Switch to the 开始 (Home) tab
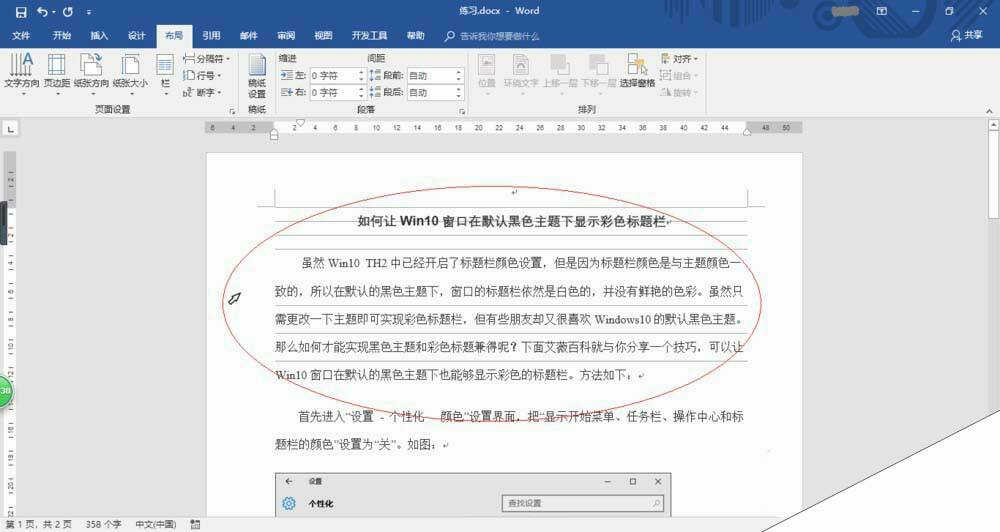Viewport: 1000px width, 532px height. pyautogui.click(x=62, y=36)
